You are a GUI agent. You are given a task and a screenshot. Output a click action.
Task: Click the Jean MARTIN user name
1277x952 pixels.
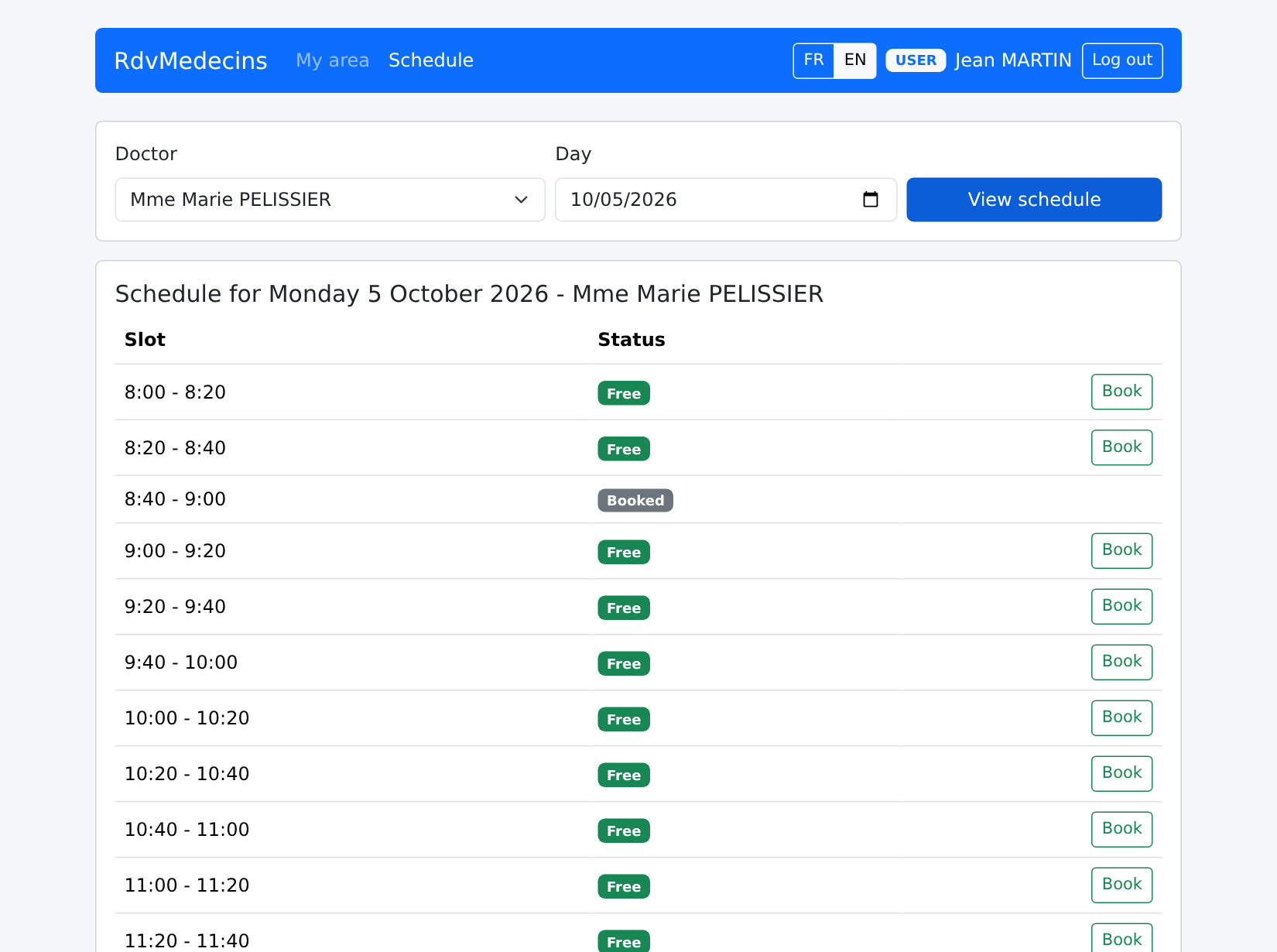pos(1013,60)
